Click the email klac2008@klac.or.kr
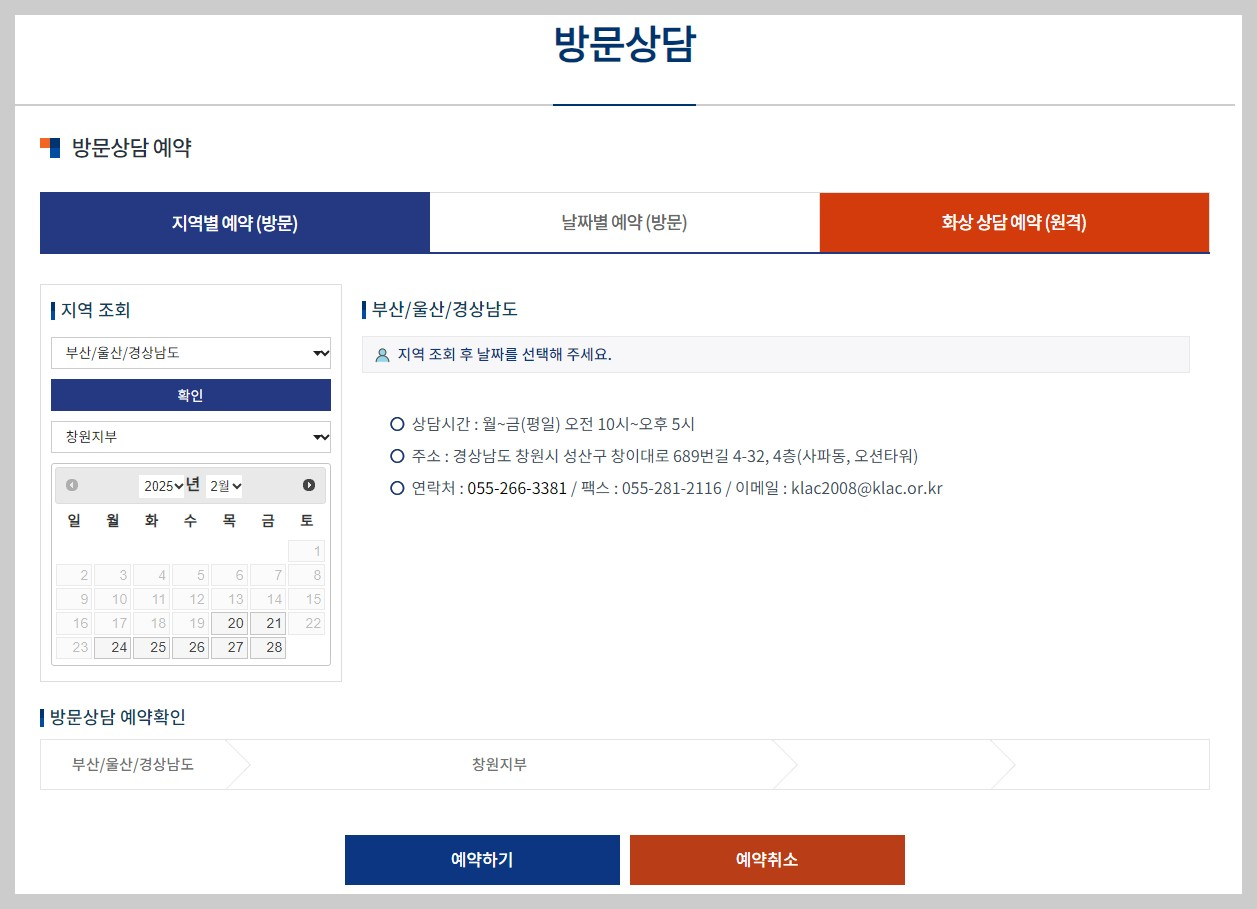Screen dimensions: 1257x909 [x=867, y=489]
